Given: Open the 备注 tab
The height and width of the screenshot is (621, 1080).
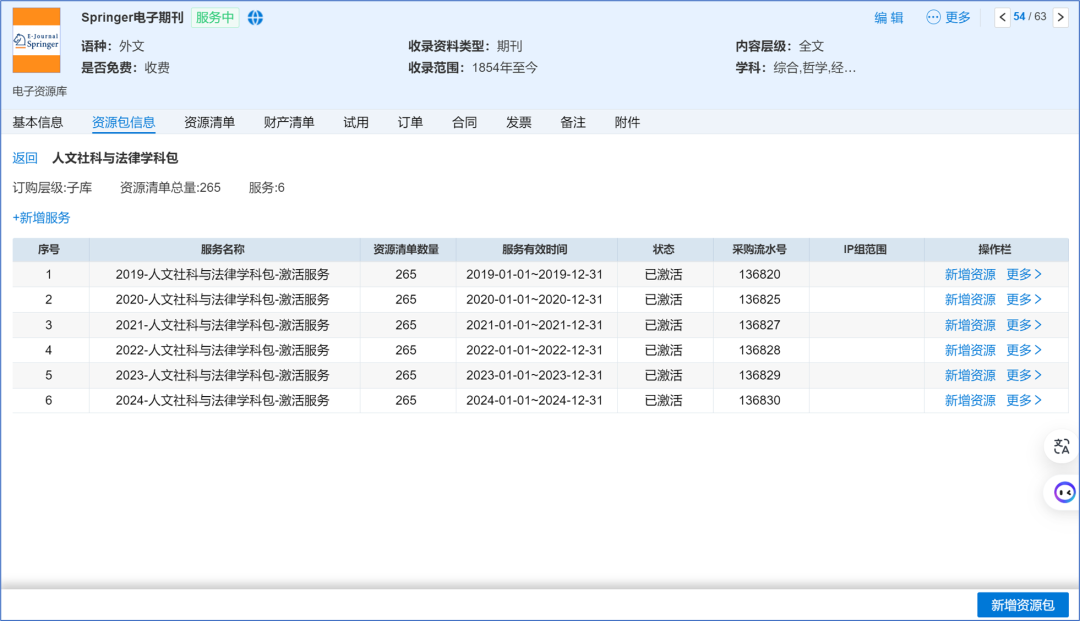Looking at the screenshot, I should (573, 123).
